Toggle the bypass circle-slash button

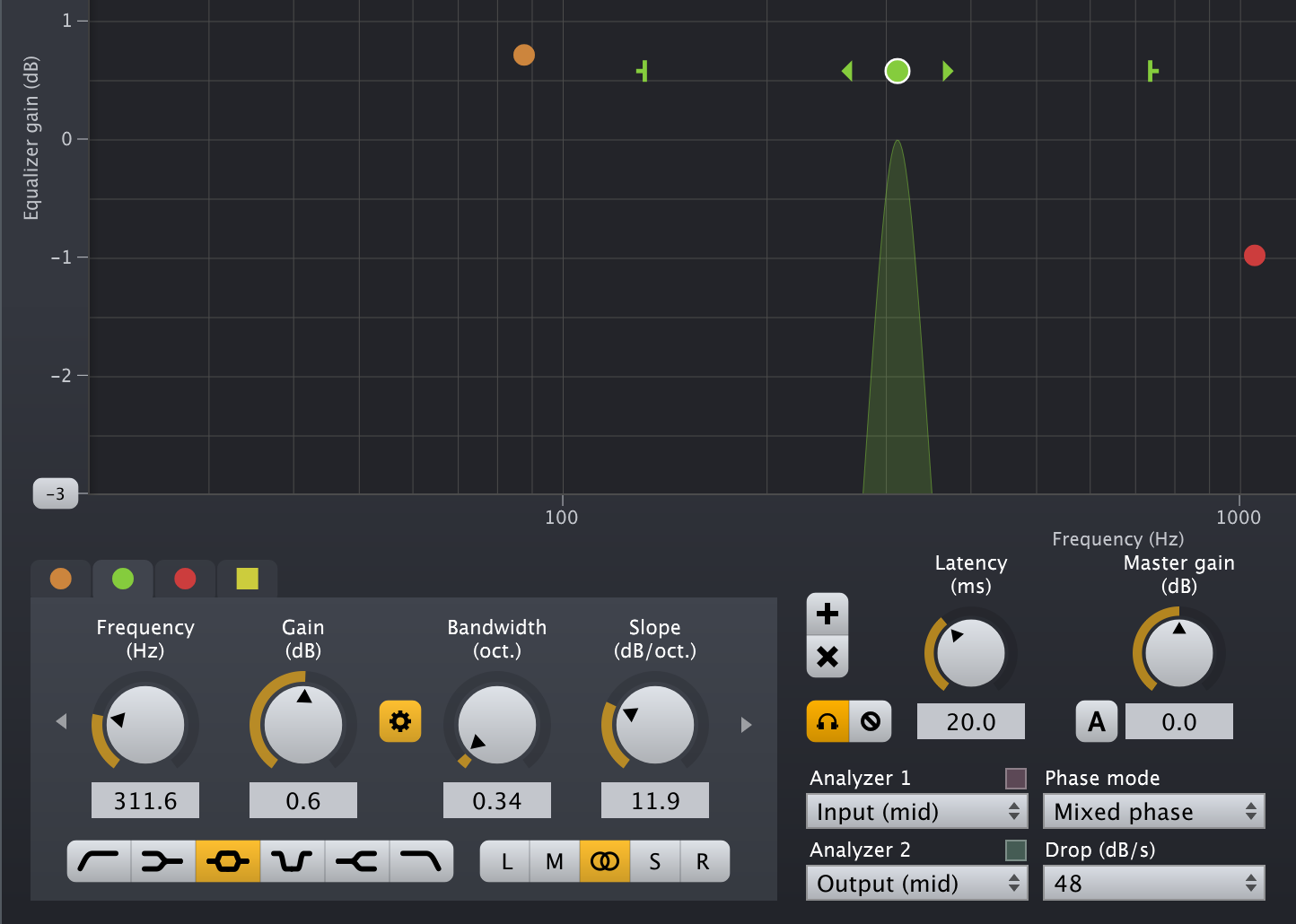[871, 721]
